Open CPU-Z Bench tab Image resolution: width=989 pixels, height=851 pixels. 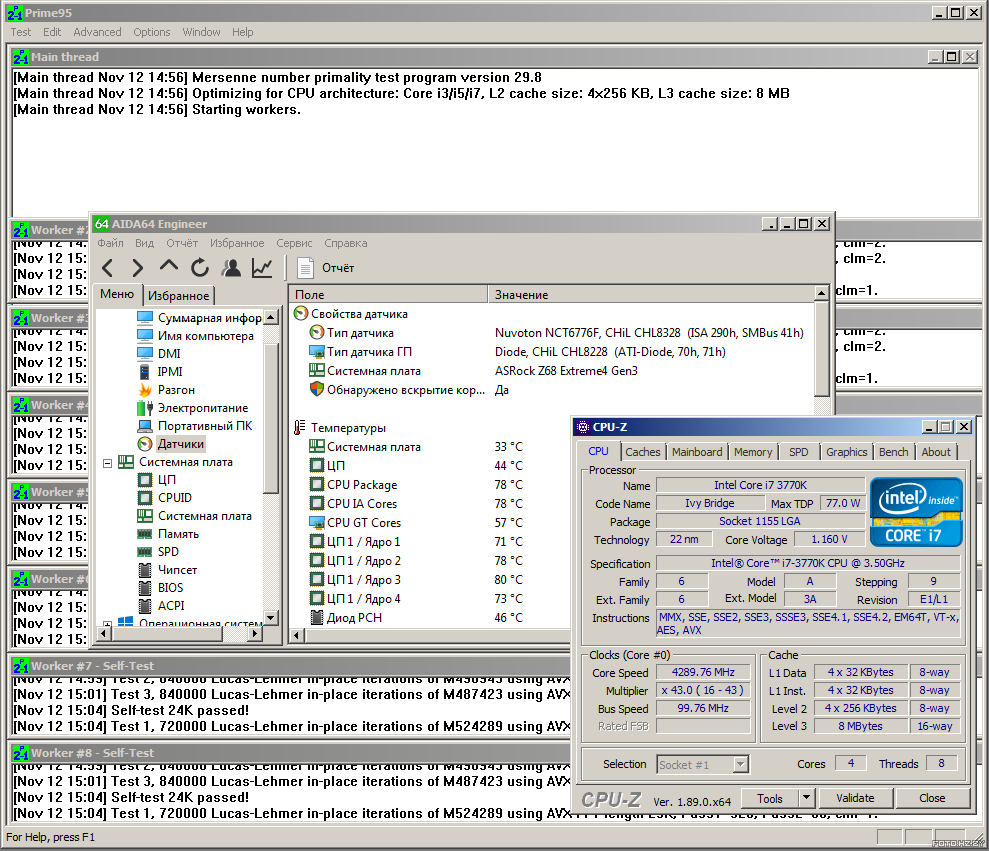point(894,452)
